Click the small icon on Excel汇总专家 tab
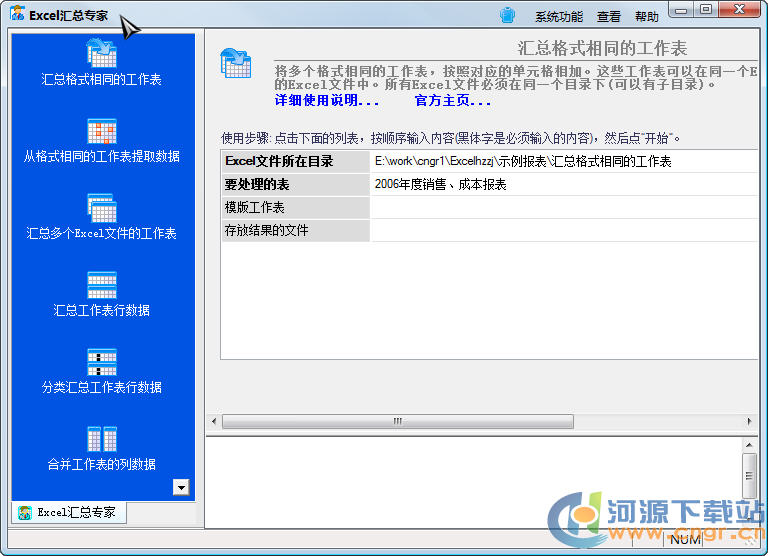Screen dimensions: 768x556 24,513
